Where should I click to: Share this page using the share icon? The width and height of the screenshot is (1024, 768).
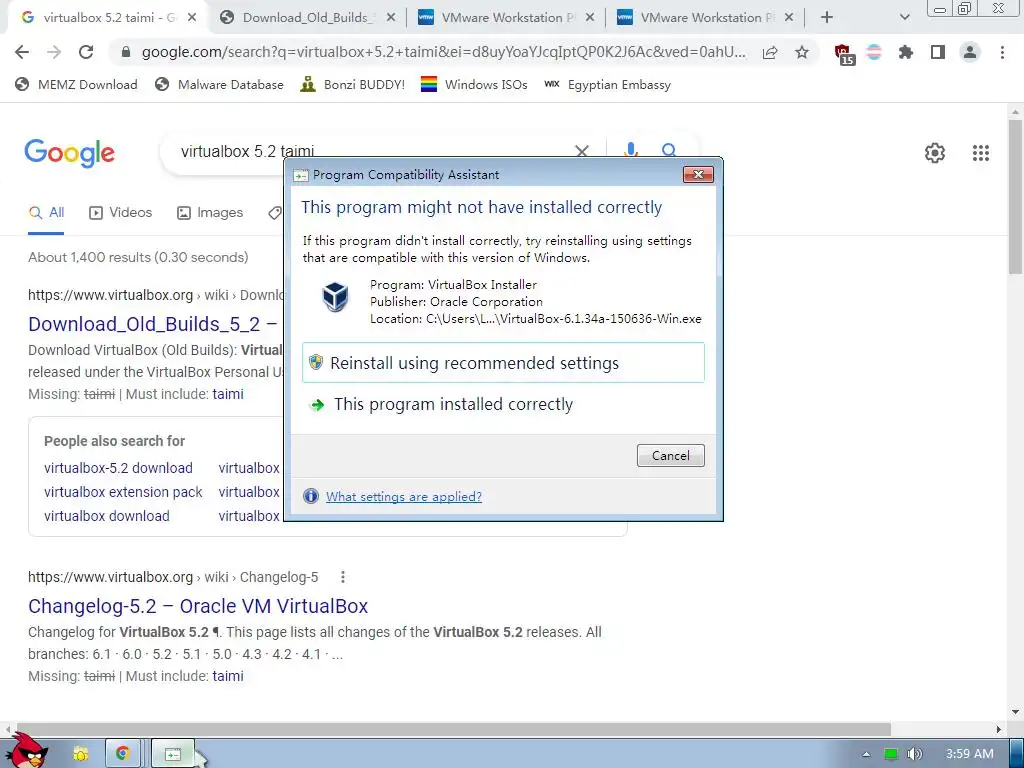[x=770, y=52]
